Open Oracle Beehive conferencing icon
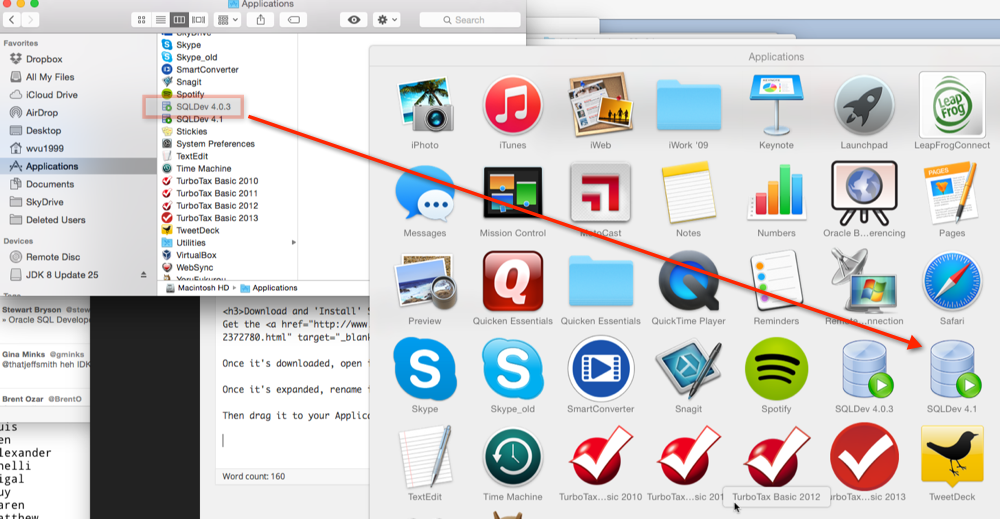The image size is (1000, 519). click(x=864, y=193)
